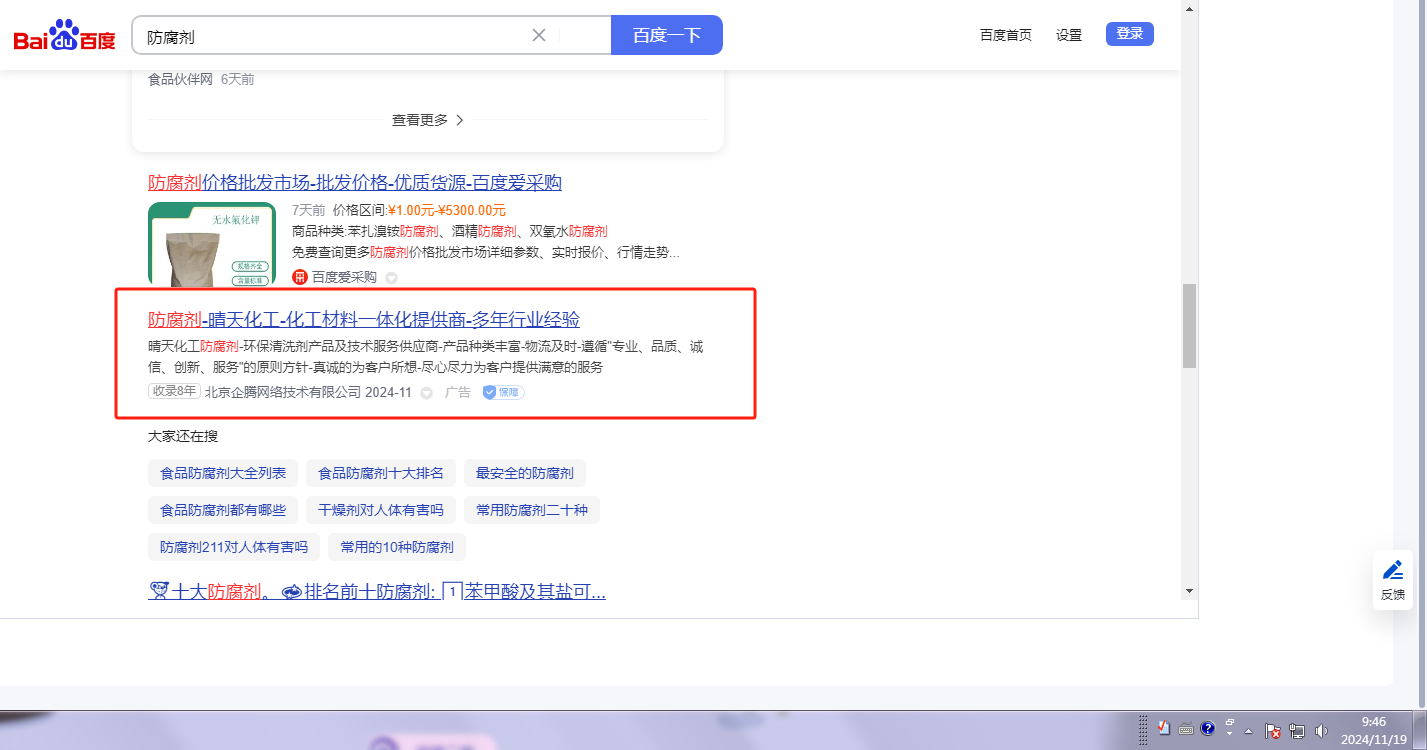Open dropdown beside 北京企腾网络技术有限公司 2024-11
The image size is (1427, 750).
point(426,393)
